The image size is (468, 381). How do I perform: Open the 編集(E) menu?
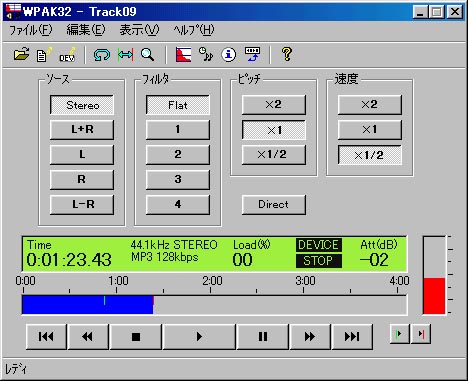click(x=86, y=30)
